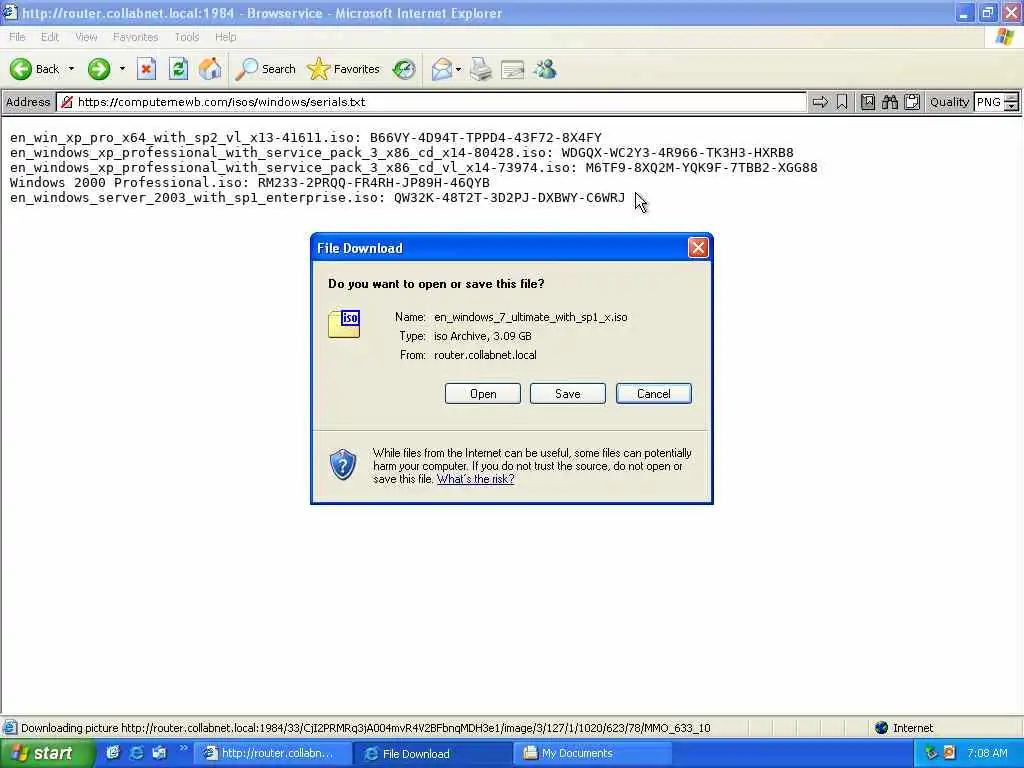Click the Mail envelope icon
The width and height of the screenshot is (1024, 768).
(441, 69)
